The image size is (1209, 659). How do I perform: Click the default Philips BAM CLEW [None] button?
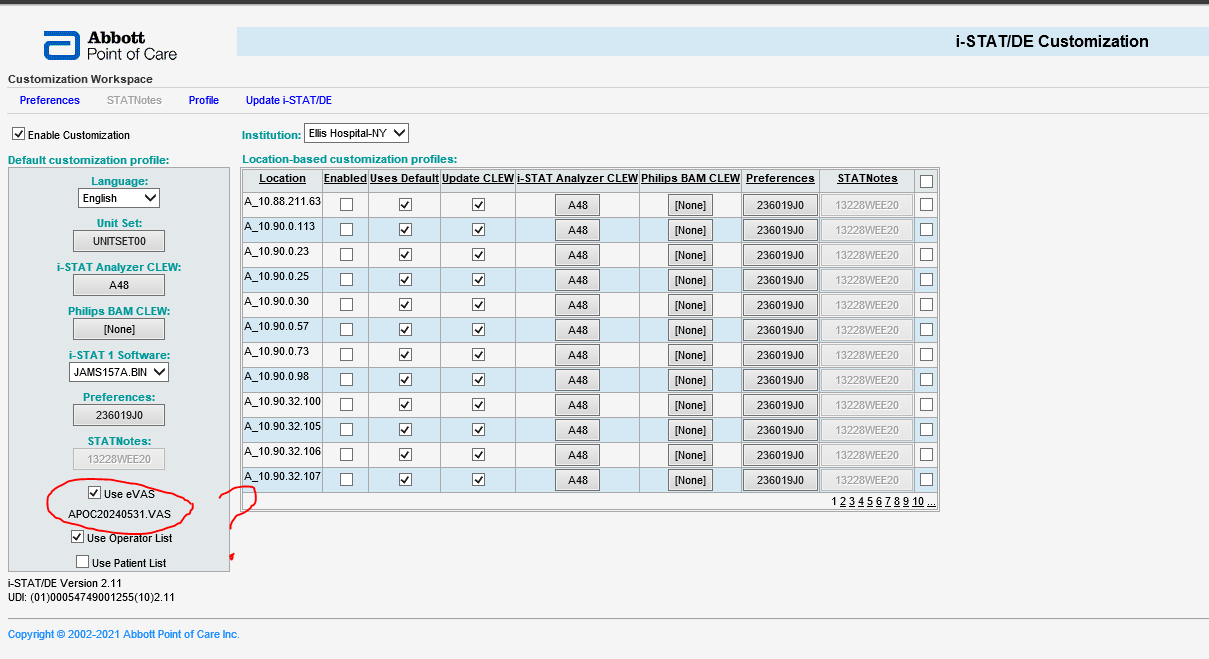point(119,329)
